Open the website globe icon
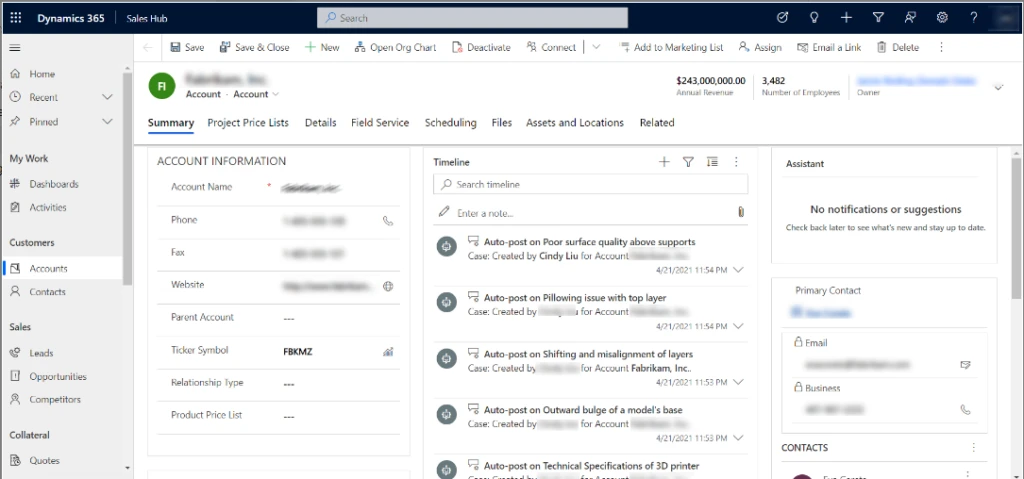 tap(388, 286)
